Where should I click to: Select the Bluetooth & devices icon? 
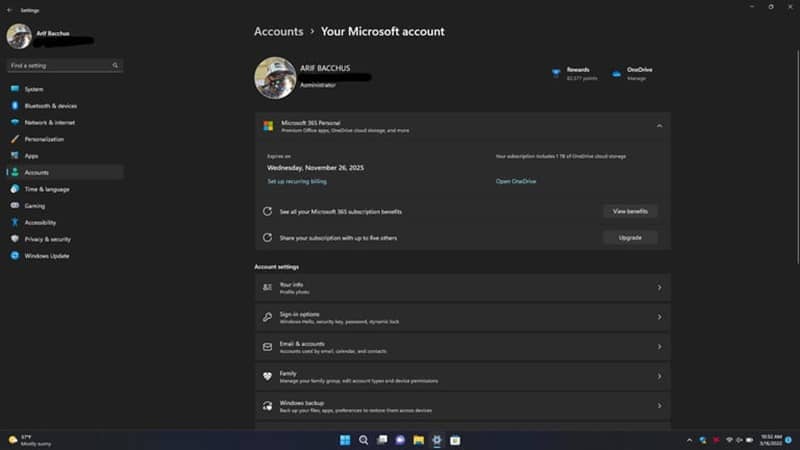[x=15, y=106]
